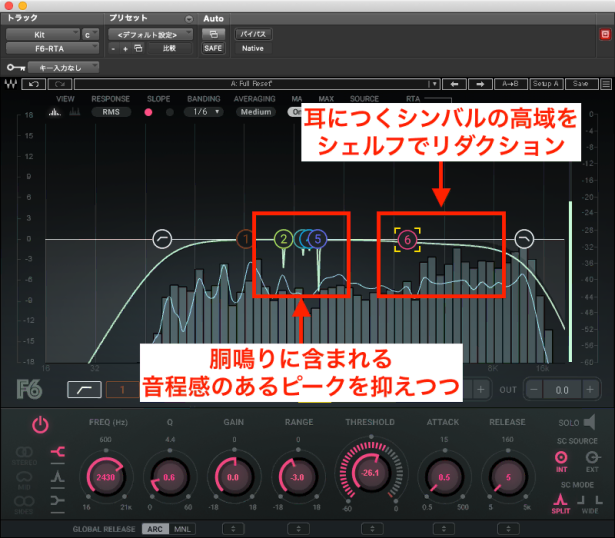
Task: Set band to Stereo processing mode
Action: (24, 456)
